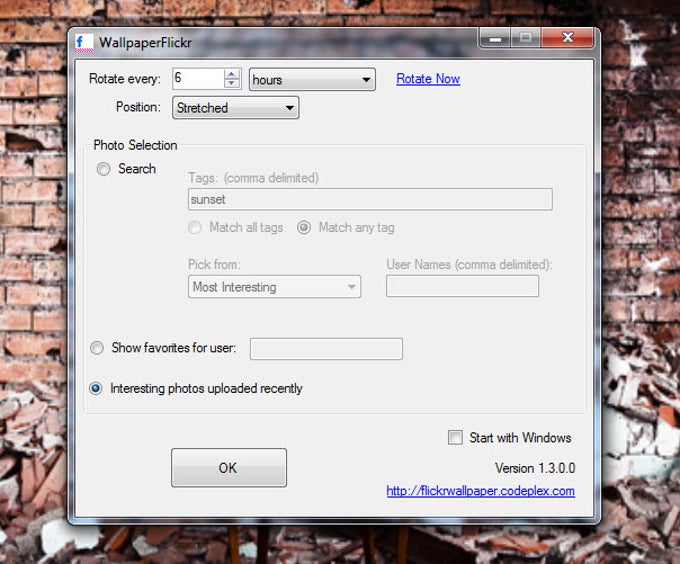Click the tags field containing sunset
The image size is (680, 564).
(x=370, y=199)
